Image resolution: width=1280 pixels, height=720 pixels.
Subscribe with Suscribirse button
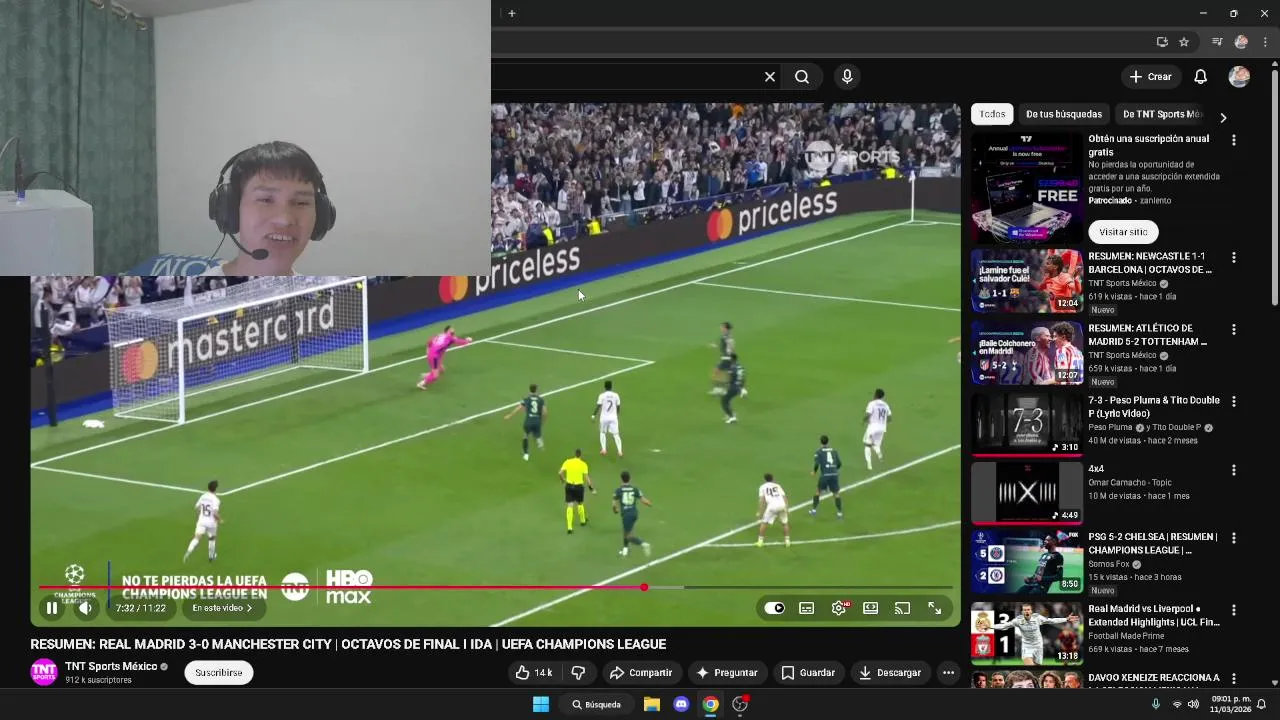[x=218, y=673]
